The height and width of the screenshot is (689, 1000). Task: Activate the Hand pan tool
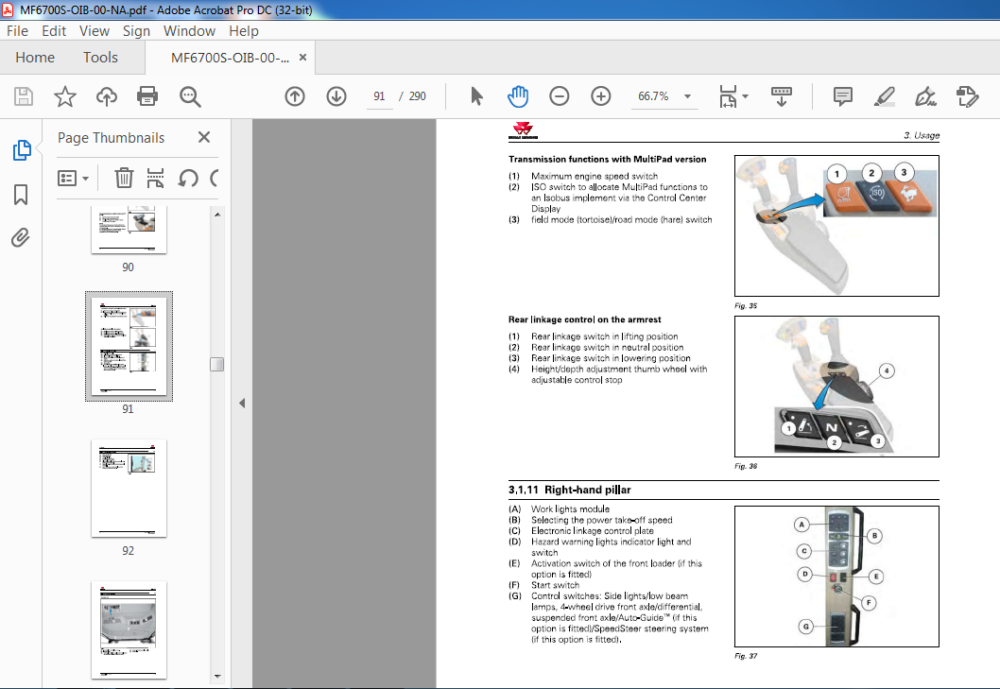click(x=518, y=96)
